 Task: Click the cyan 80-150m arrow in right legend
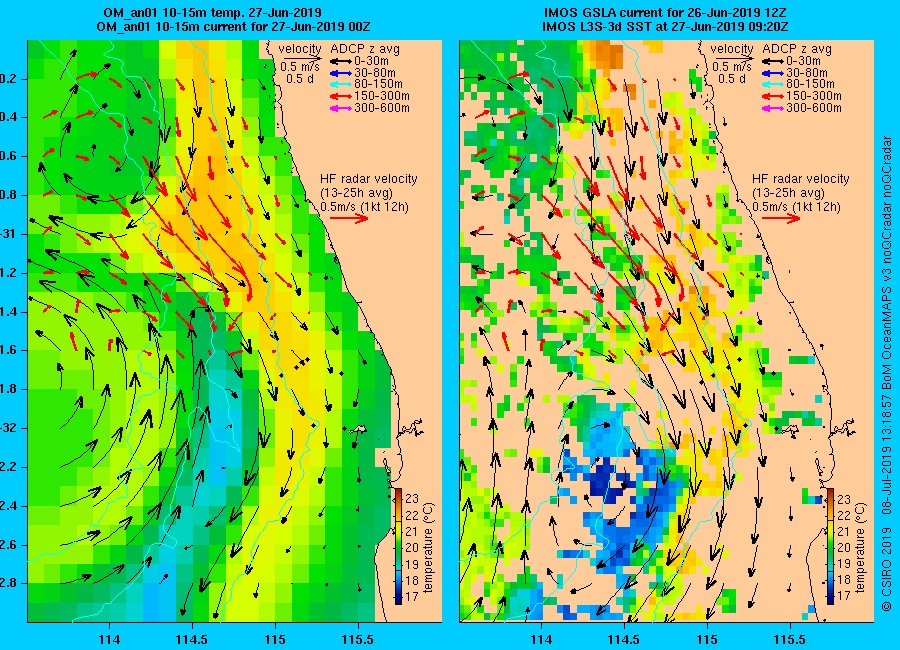(772, 84)
